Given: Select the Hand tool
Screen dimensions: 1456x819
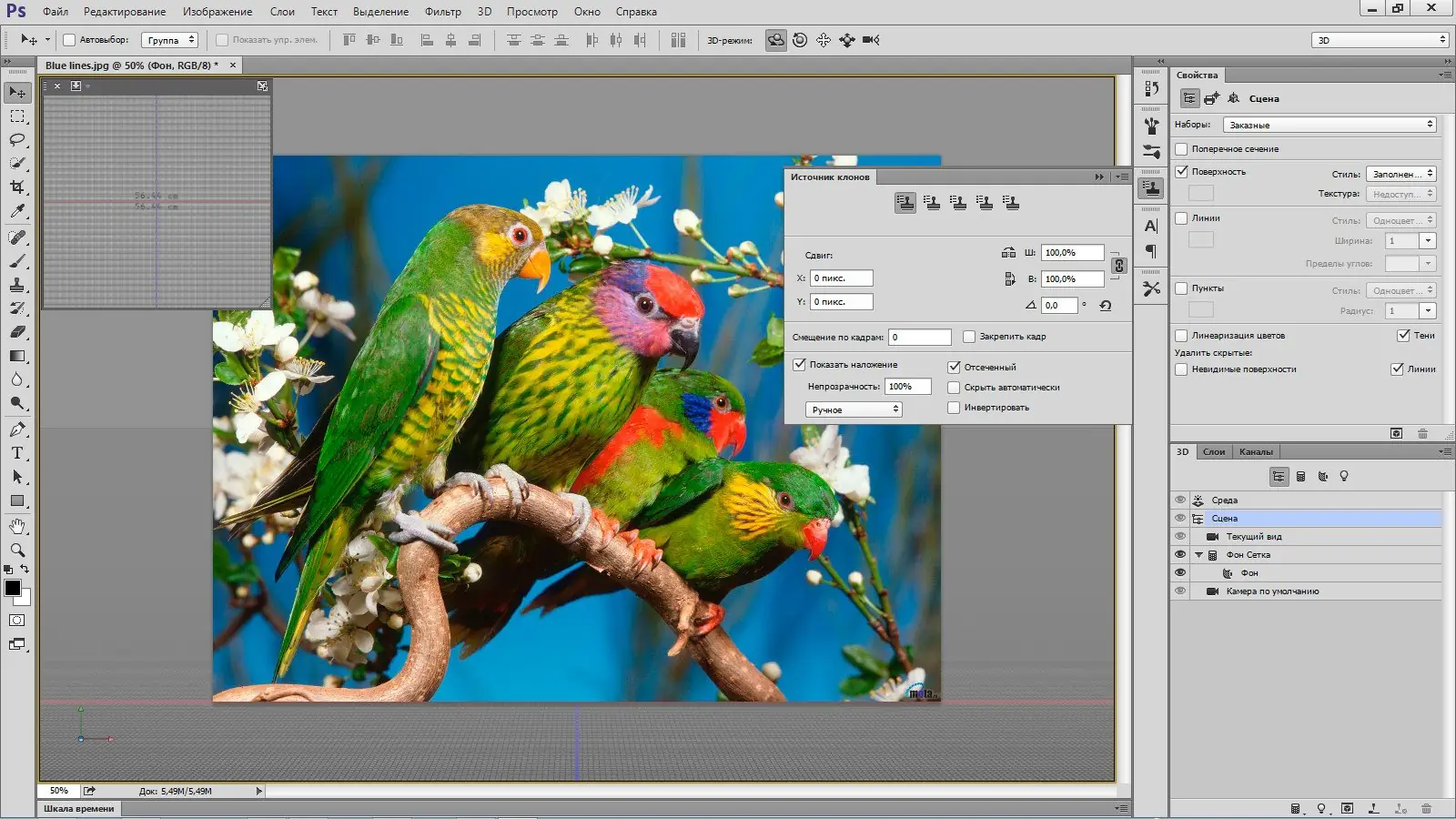Looking at the screenshot, I should click(x=17, y=526).
